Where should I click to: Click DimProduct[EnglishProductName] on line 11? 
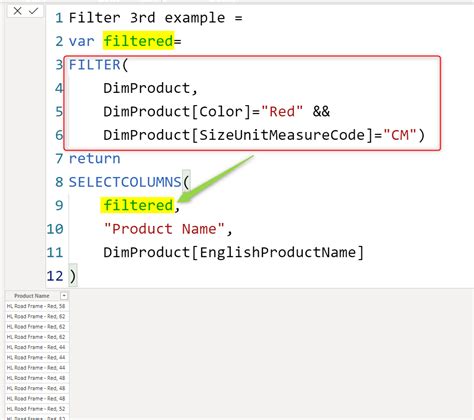click(234, 252)
